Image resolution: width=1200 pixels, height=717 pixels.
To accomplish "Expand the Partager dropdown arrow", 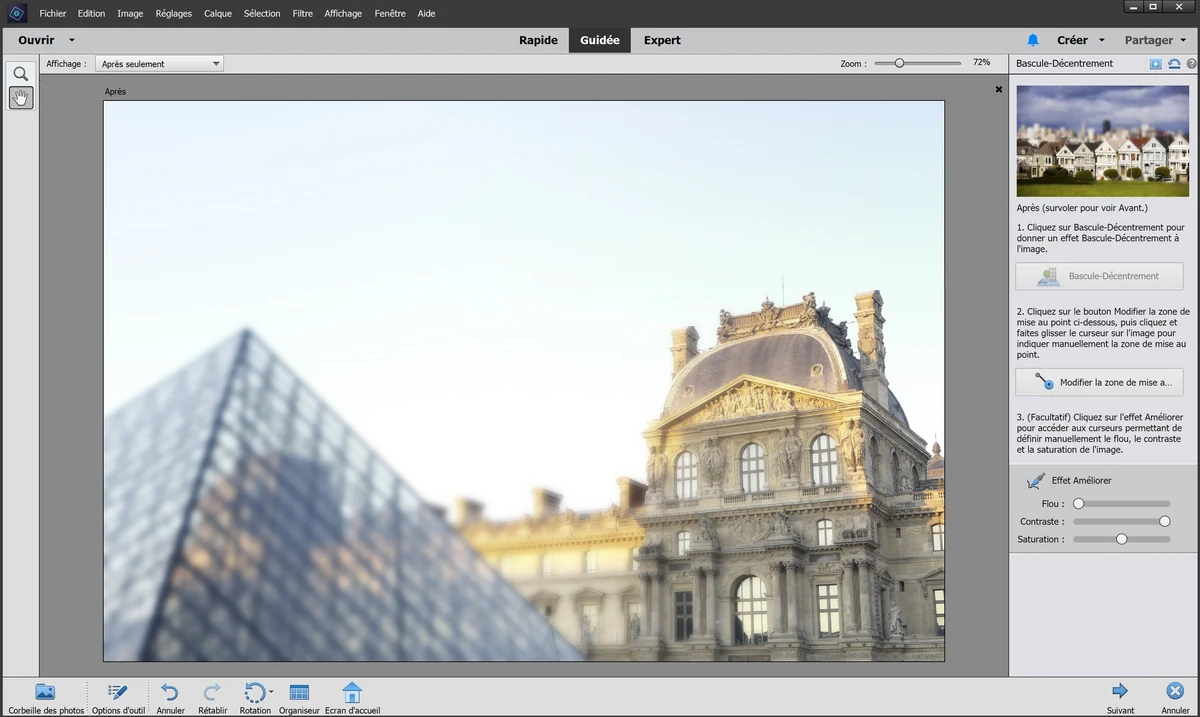I will coord(1183,41).
